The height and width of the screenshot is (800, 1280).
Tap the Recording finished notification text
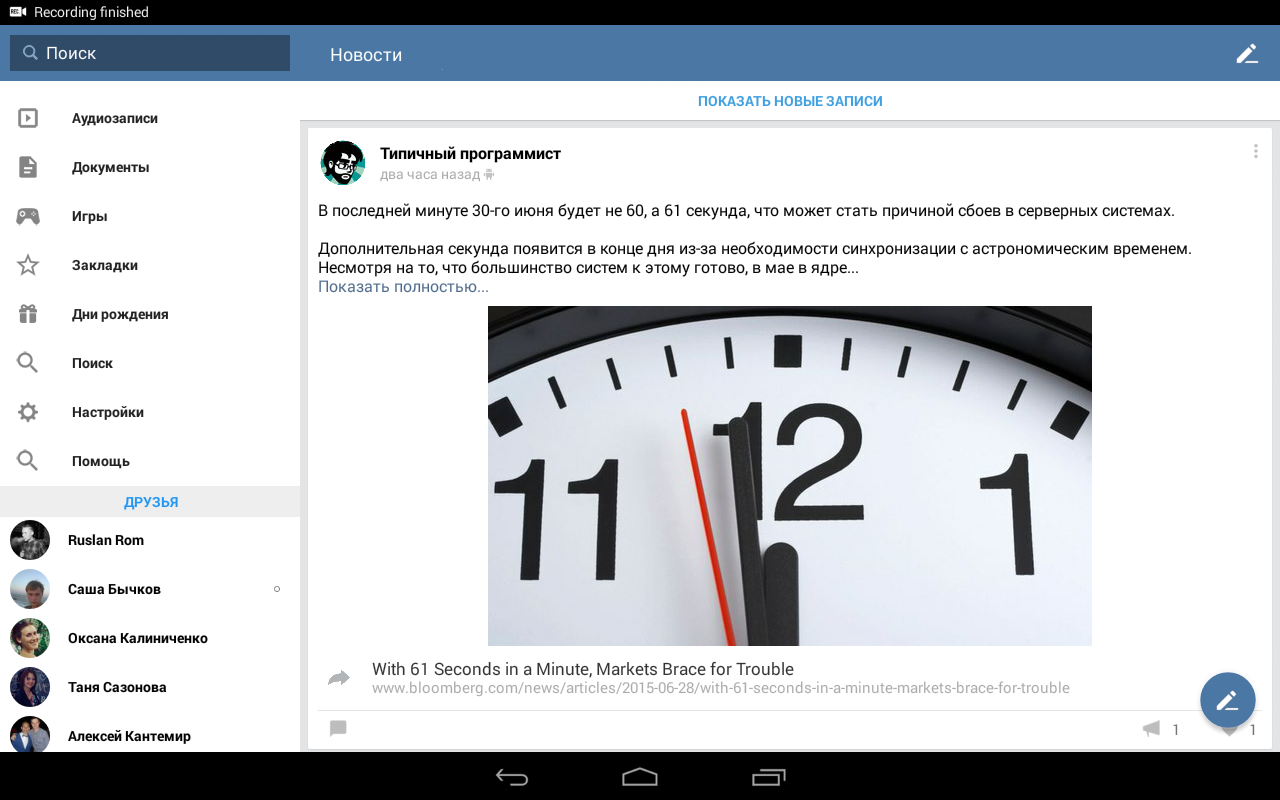[x=91, y=12]
